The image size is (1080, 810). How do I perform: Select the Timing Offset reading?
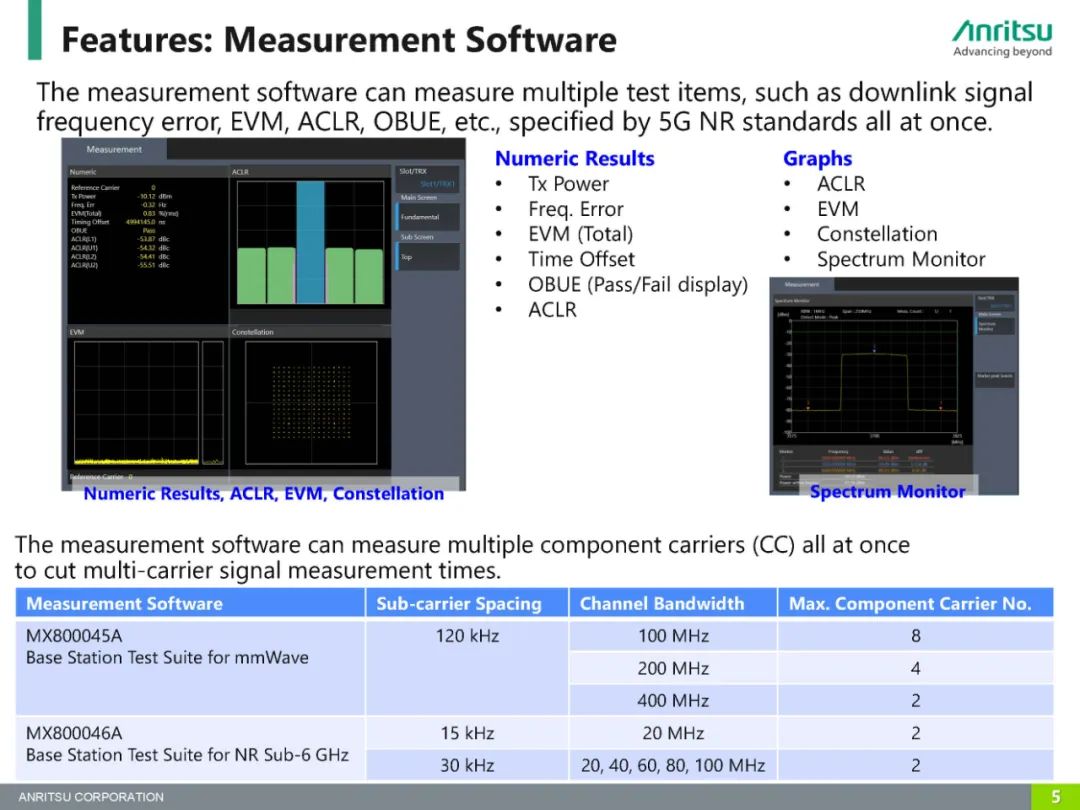[x=118, y=222]
